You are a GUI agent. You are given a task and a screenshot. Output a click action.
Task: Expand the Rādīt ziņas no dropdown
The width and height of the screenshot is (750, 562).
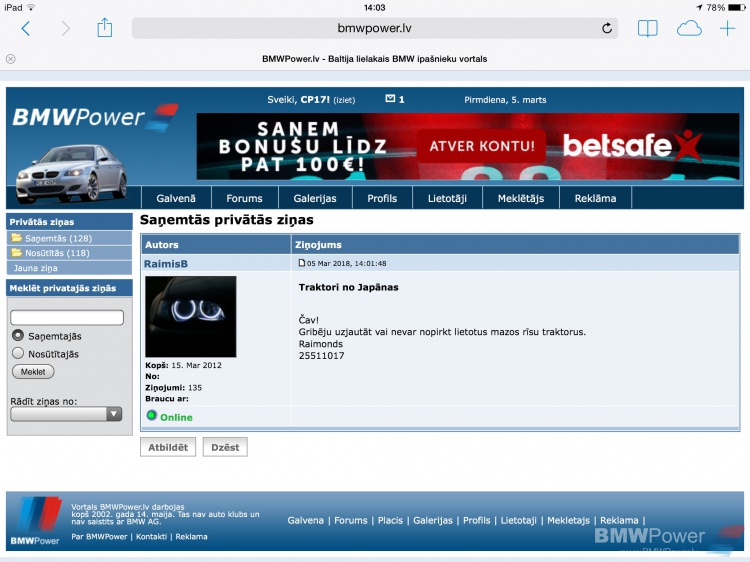[66, 414]
